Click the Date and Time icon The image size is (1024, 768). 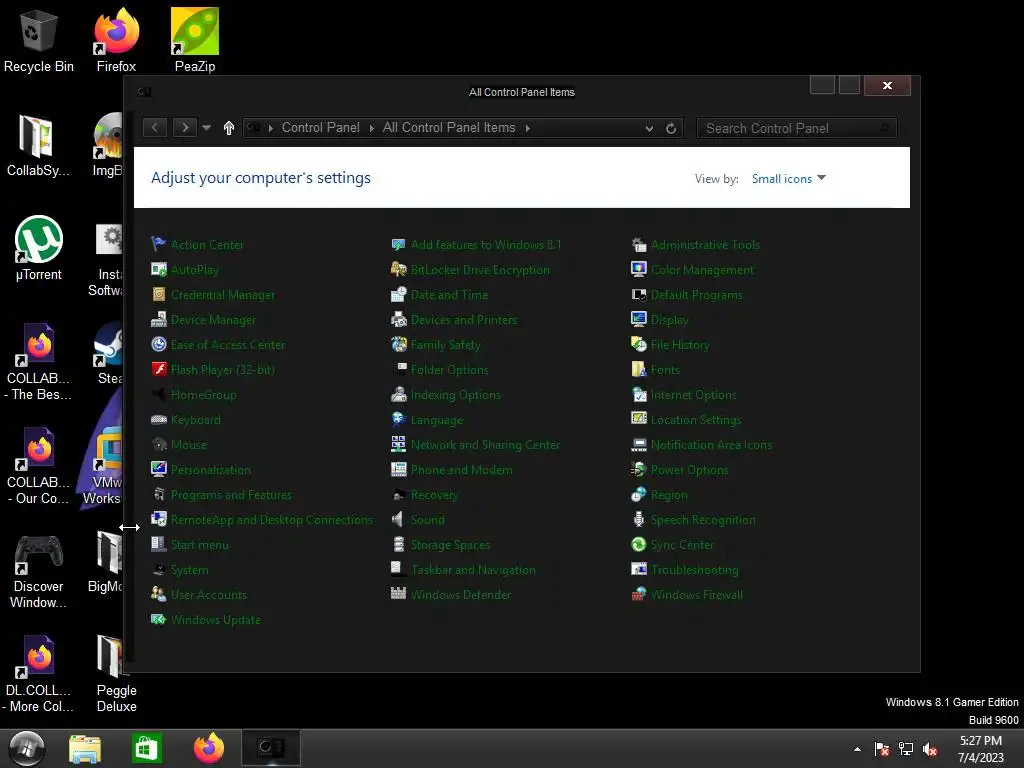pos(398,295)
